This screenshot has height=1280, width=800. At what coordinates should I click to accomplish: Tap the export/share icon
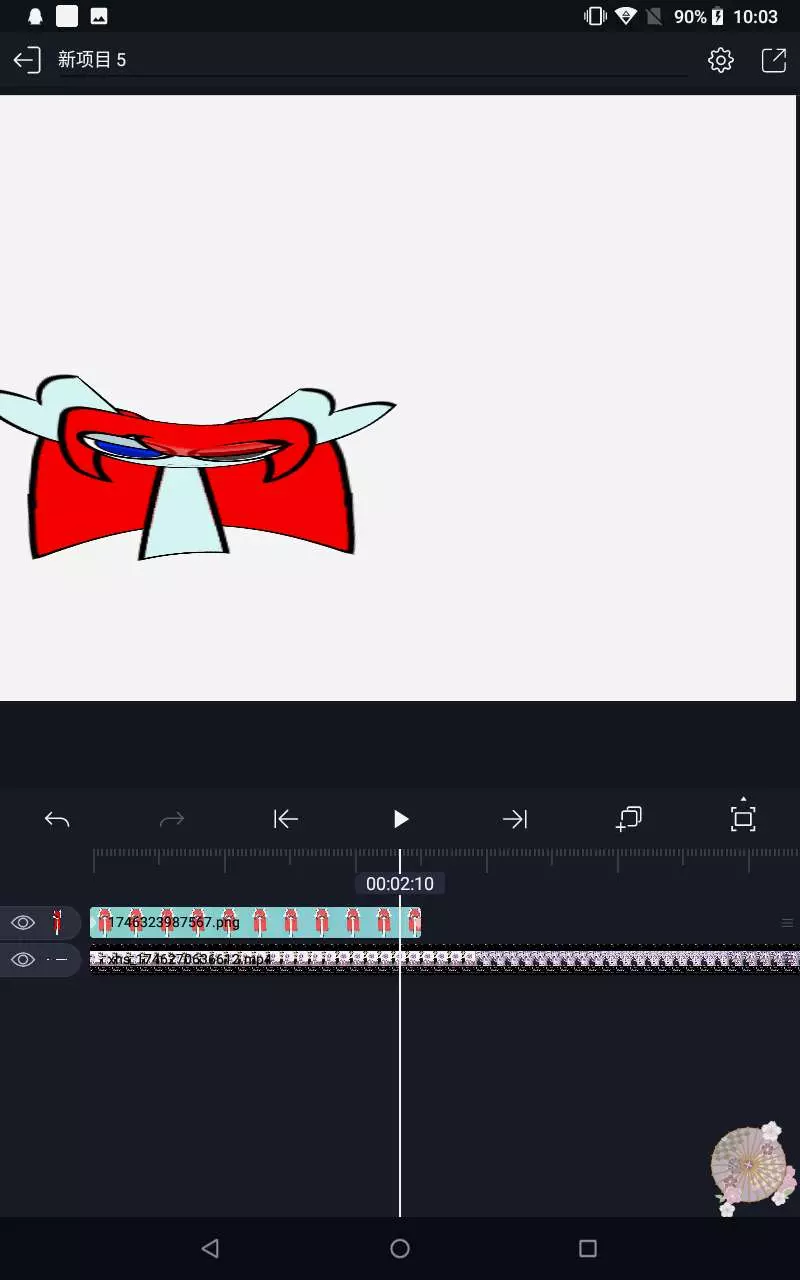click(x=774, y=60)
